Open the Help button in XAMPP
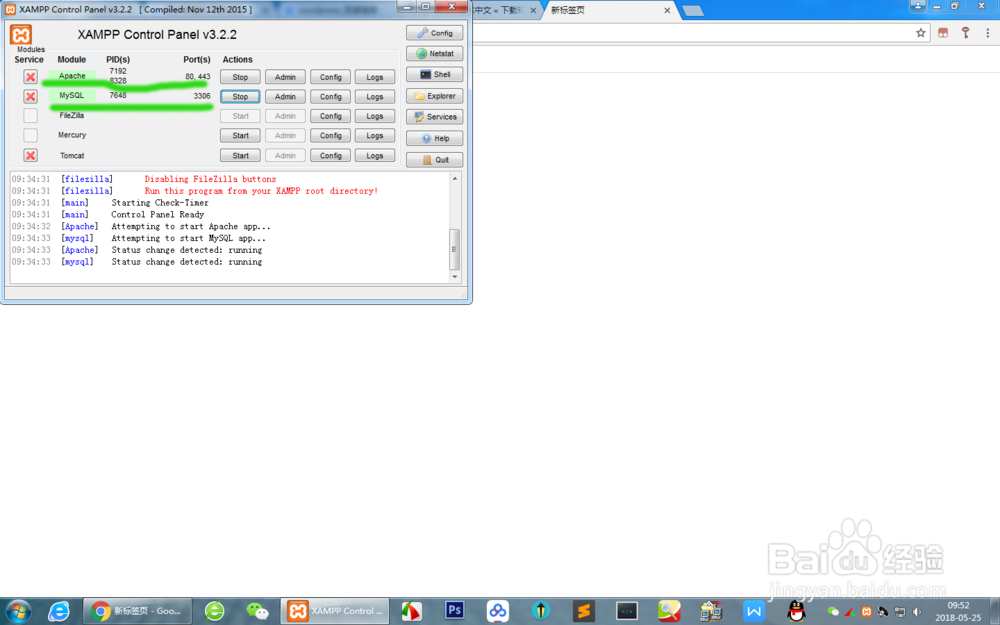Screen dimensions: 1000x625 tap(434, 138)
